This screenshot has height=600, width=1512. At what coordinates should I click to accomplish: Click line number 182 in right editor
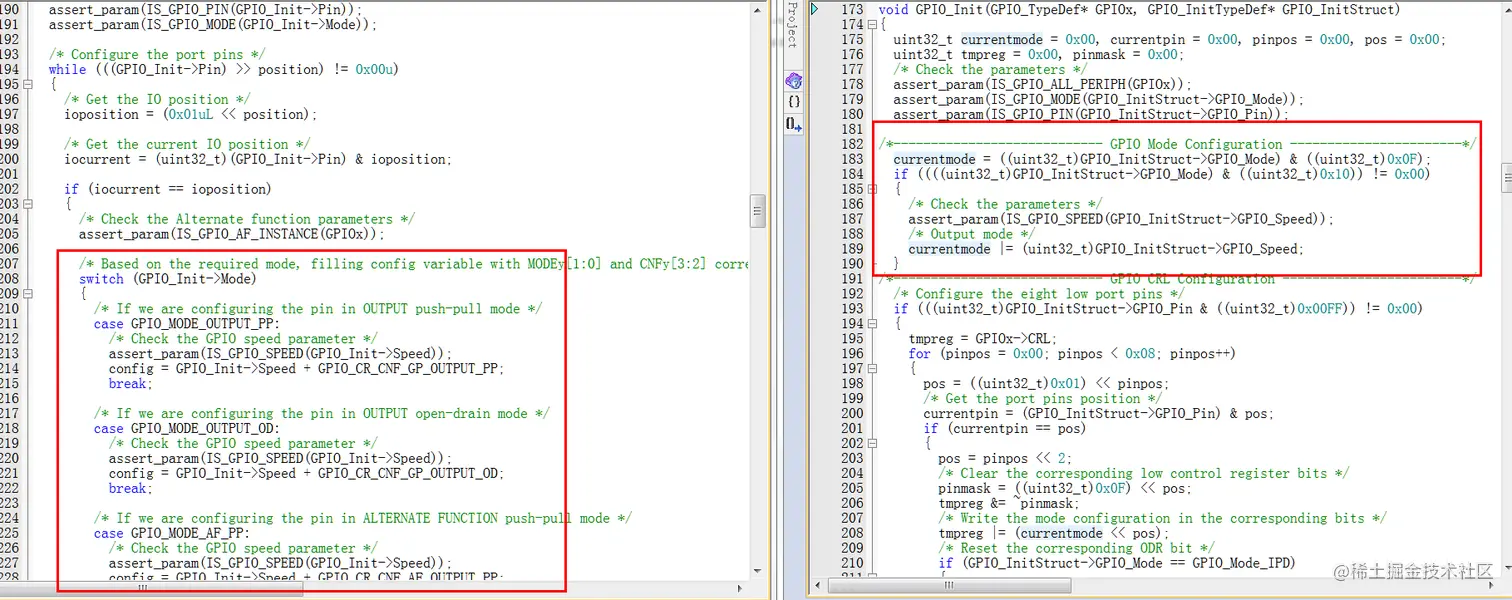(x=851, y=144)
